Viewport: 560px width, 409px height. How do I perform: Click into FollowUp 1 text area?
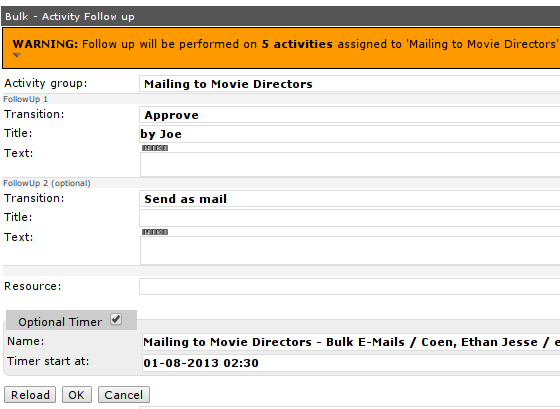350,164
